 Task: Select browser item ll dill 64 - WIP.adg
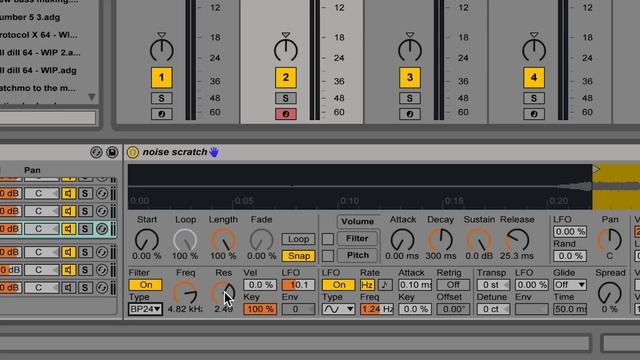click(x=38, y=71)
